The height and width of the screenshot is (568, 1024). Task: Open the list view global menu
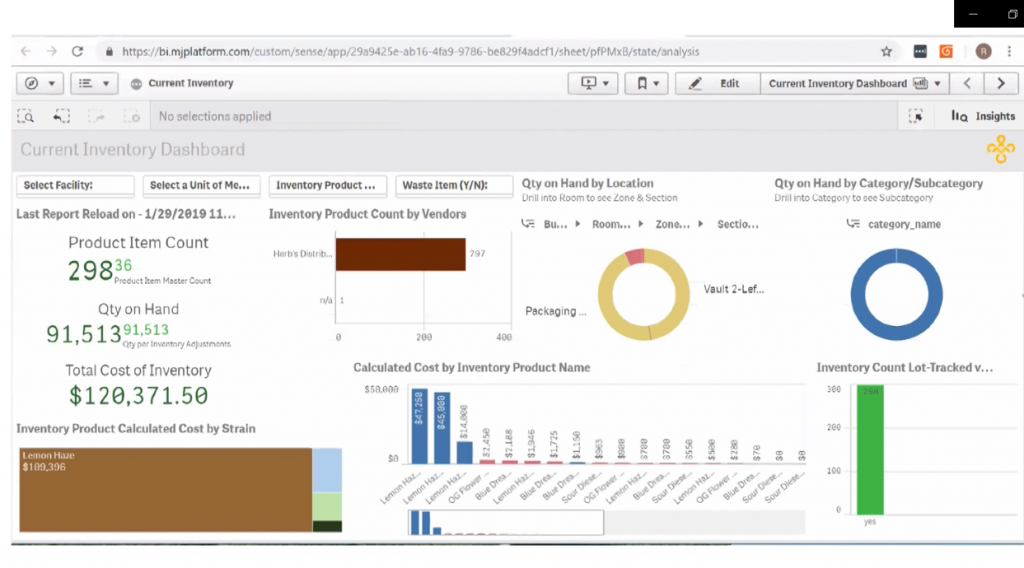[x=96, y=84]
